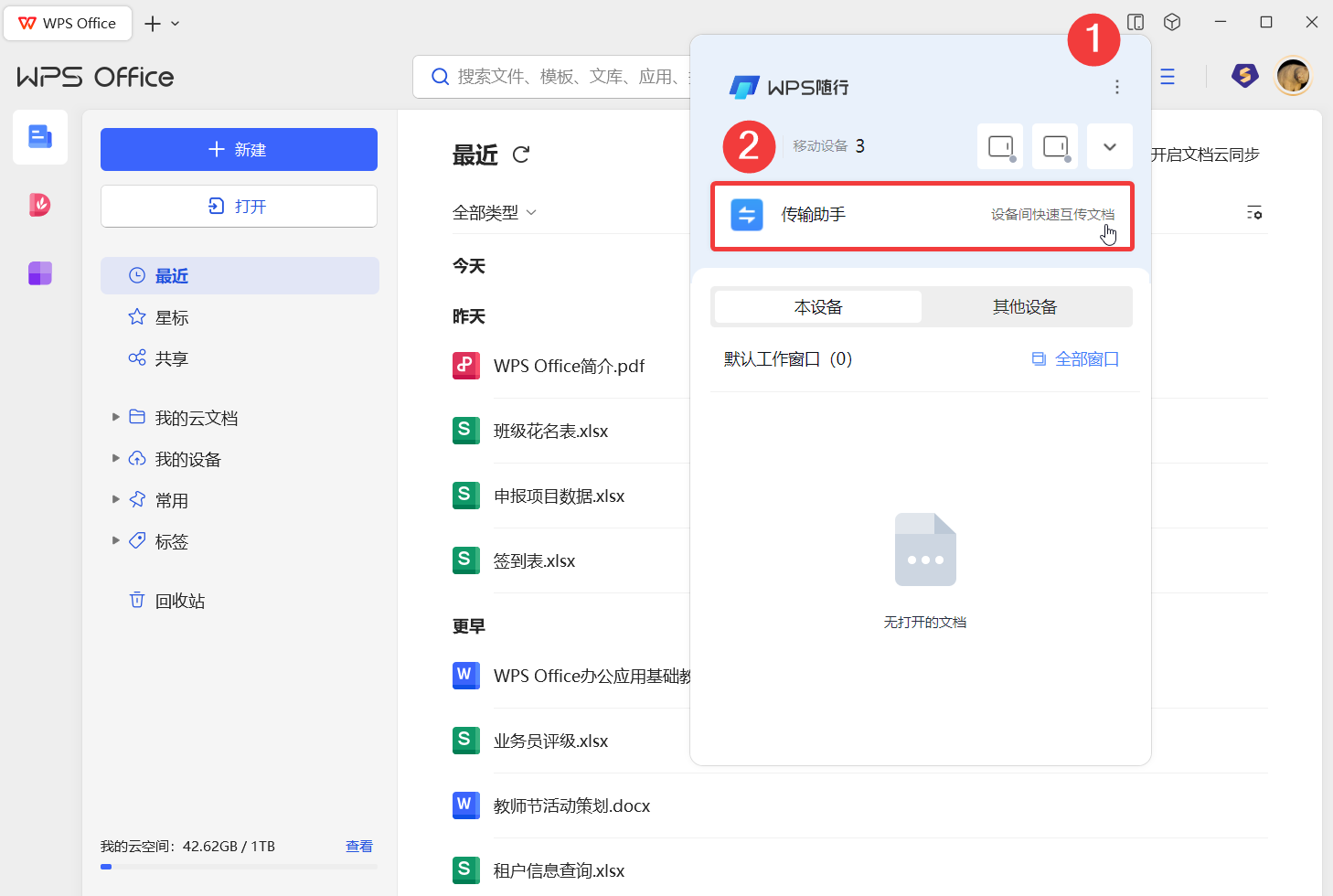The width and height of the screenshot is (1333, 896).
Task: Click the second mobile device icon
Action: [x=1055, y=146]
